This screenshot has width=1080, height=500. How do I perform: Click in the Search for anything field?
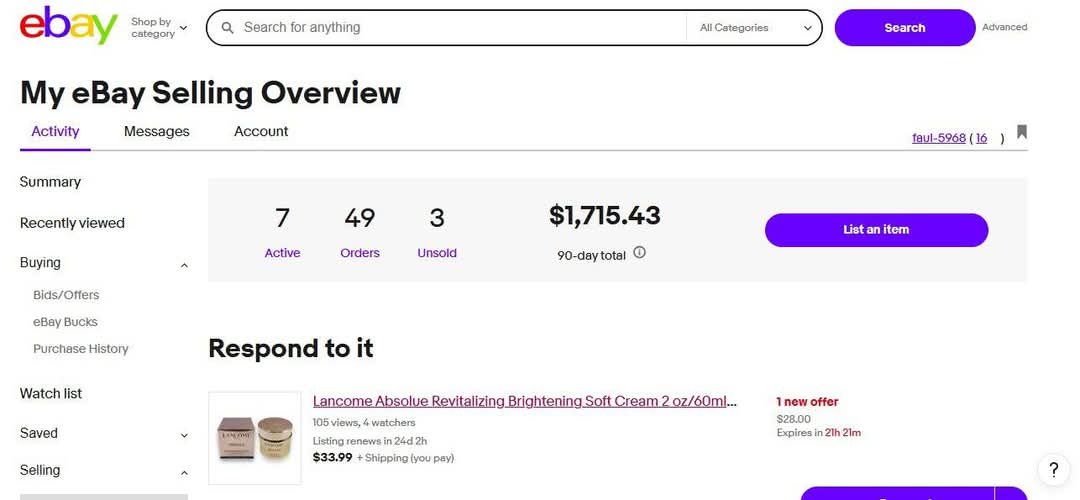461,28
